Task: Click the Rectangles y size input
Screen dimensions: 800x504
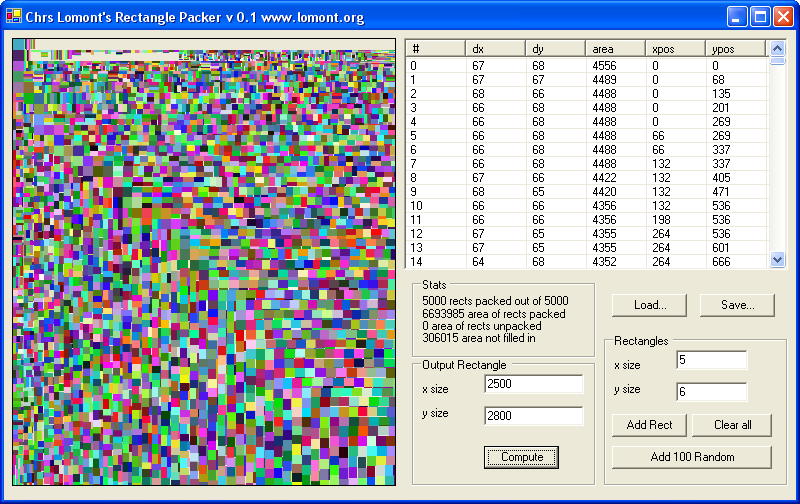Action: tap(711, 391)
